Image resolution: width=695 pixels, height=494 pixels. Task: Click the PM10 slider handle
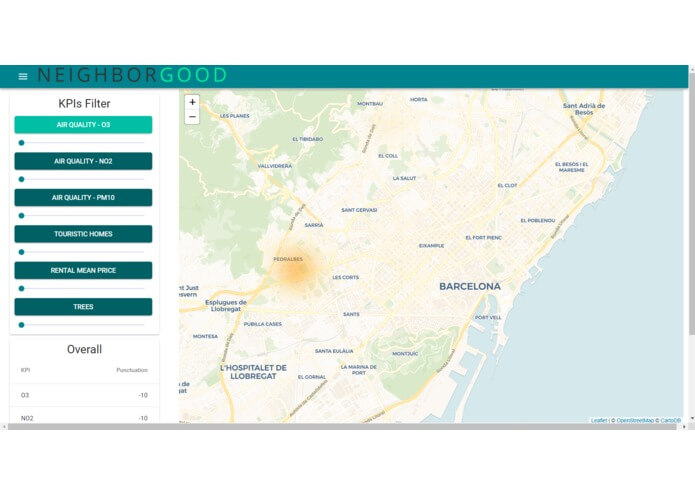click(21, 215)
